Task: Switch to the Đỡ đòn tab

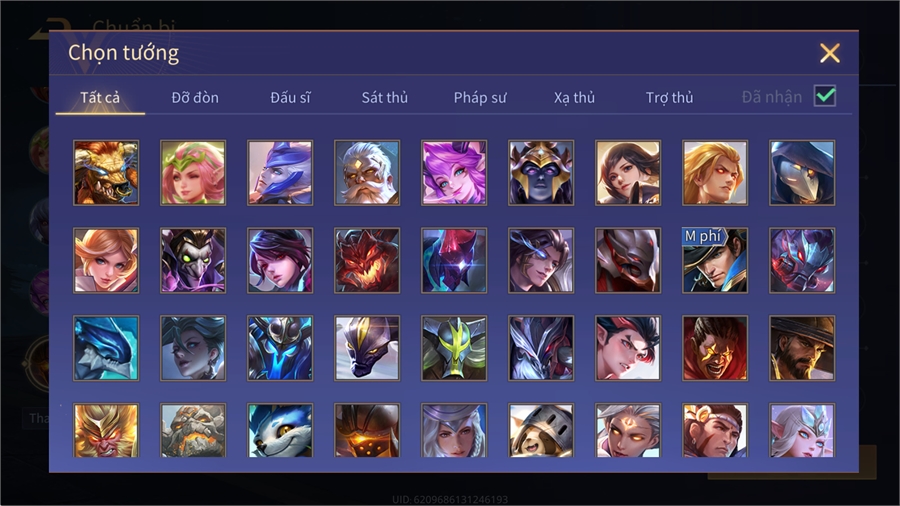Action: pos(195,98)
